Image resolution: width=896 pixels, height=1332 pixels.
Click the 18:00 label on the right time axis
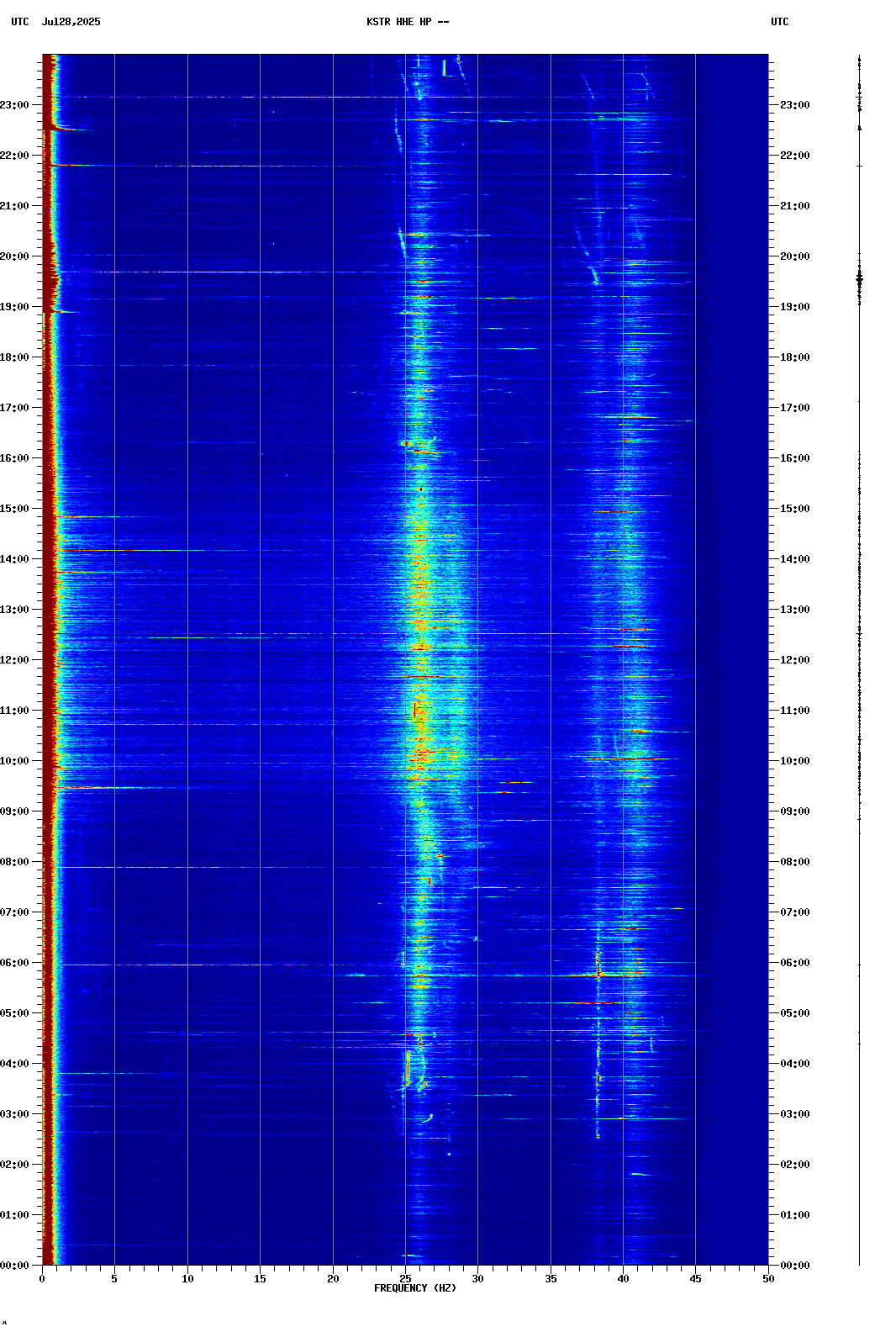795,357
